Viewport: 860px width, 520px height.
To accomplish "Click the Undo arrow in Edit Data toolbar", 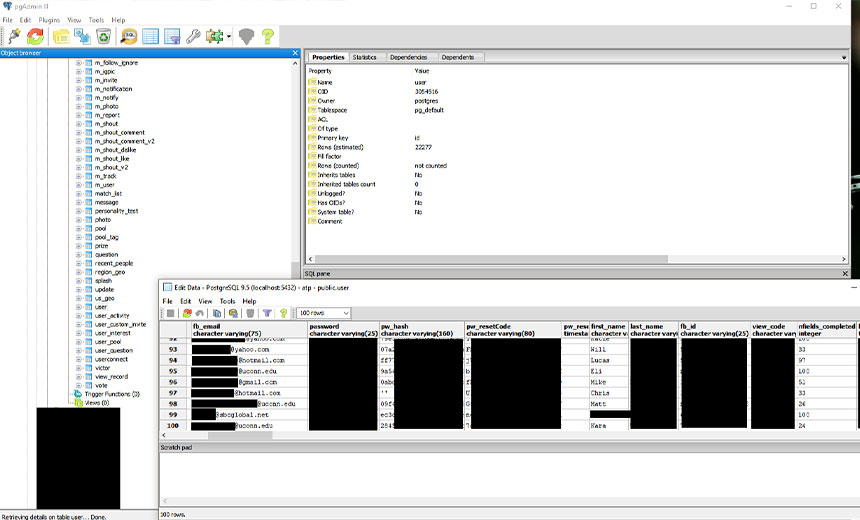I will pyautogui.click(x=200, y=313).
